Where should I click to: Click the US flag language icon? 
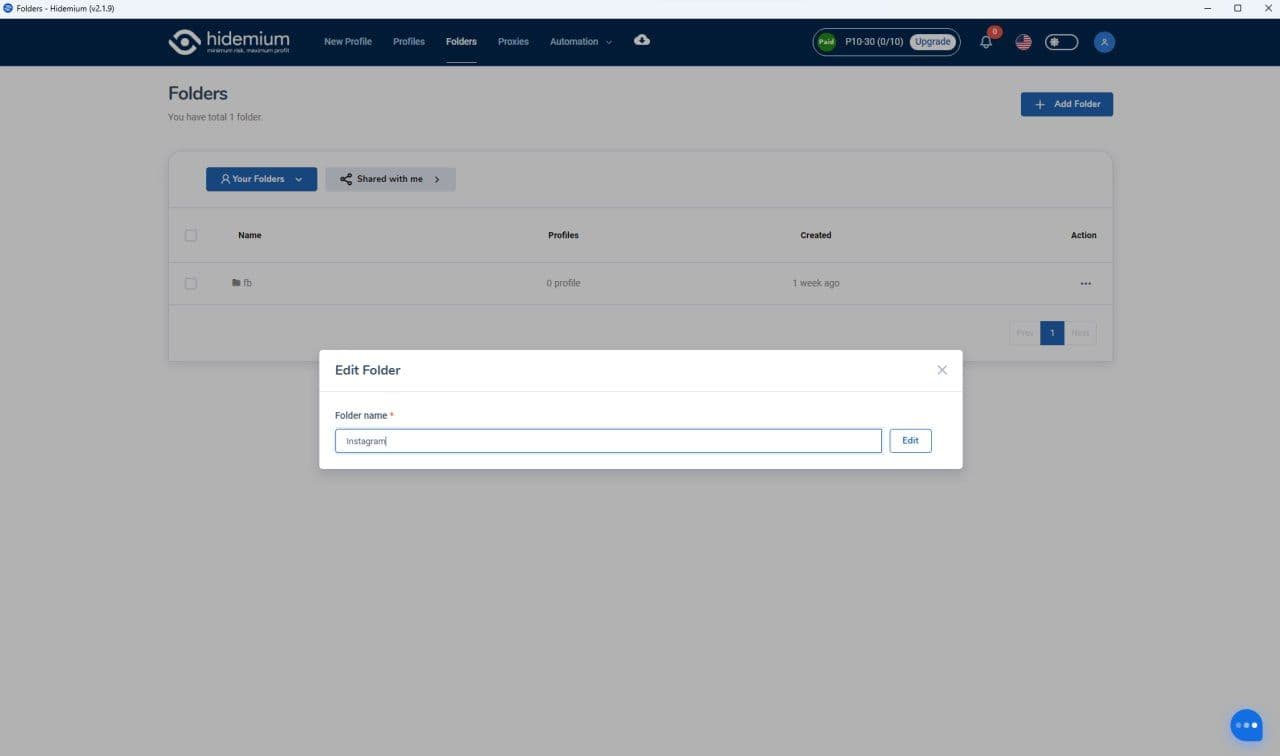pyautogui.click(x=1023, y=42)
